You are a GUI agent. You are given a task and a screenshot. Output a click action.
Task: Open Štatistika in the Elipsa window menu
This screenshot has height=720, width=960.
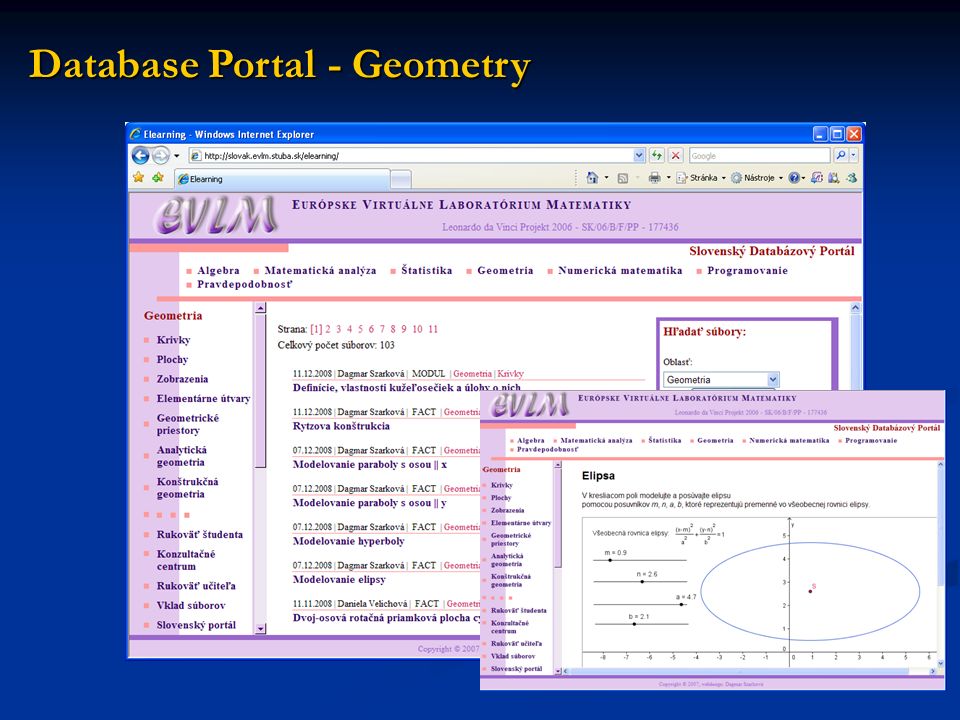(664, 440)
